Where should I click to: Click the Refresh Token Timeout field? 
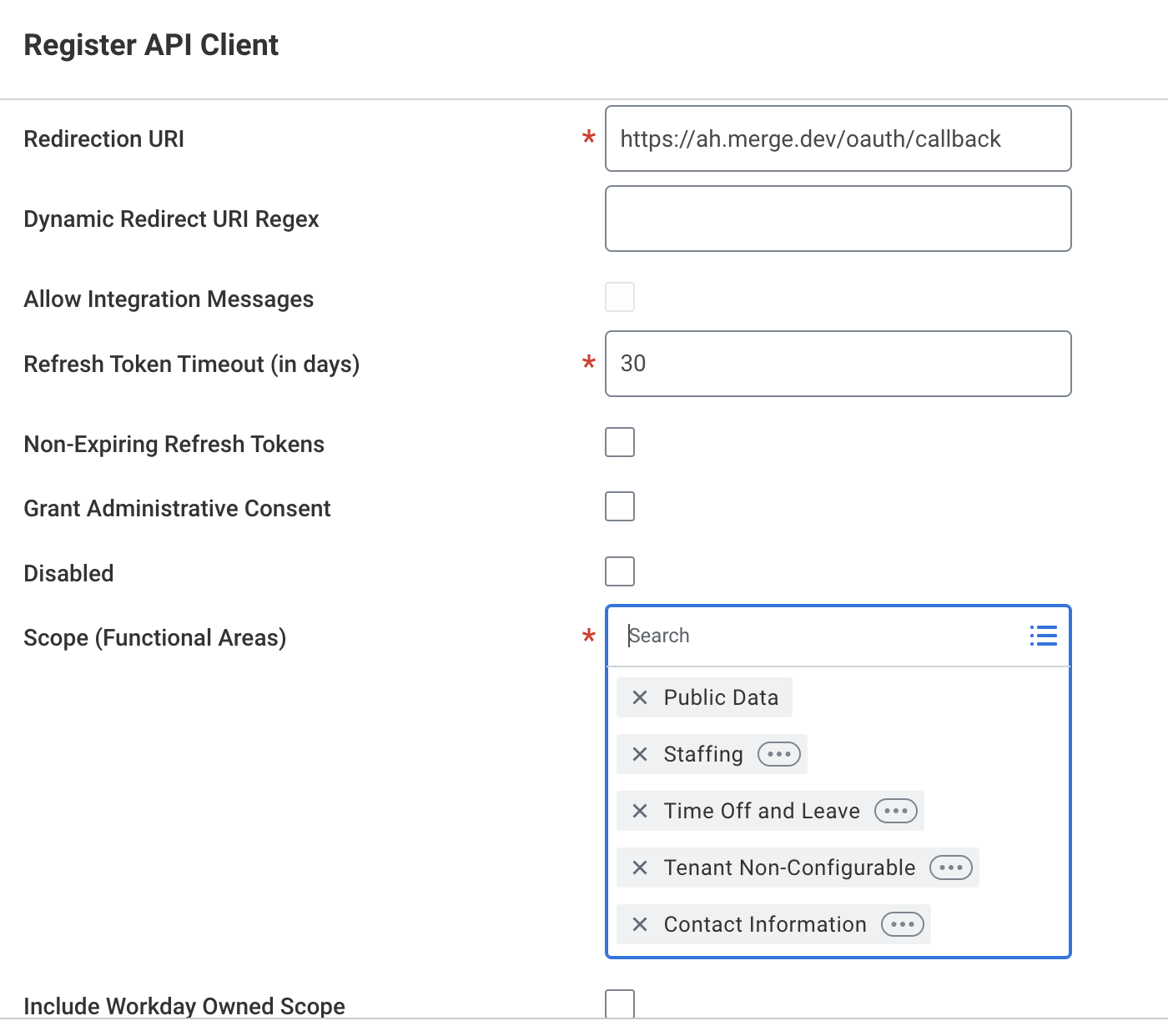click(838, 364)
